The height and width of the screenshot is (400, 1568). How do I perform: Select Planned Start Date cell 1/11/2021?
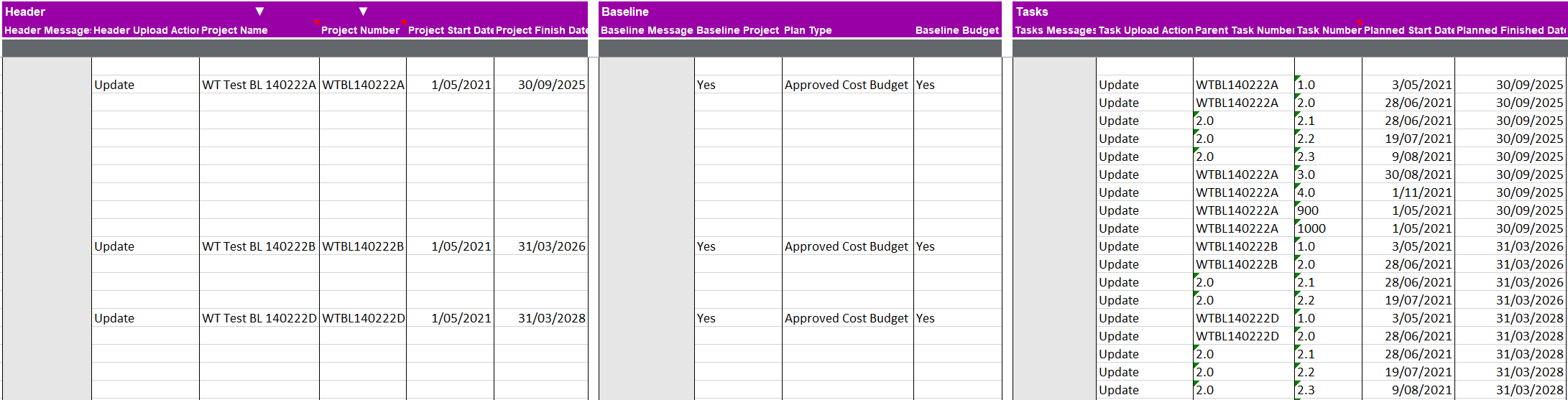1408,192
